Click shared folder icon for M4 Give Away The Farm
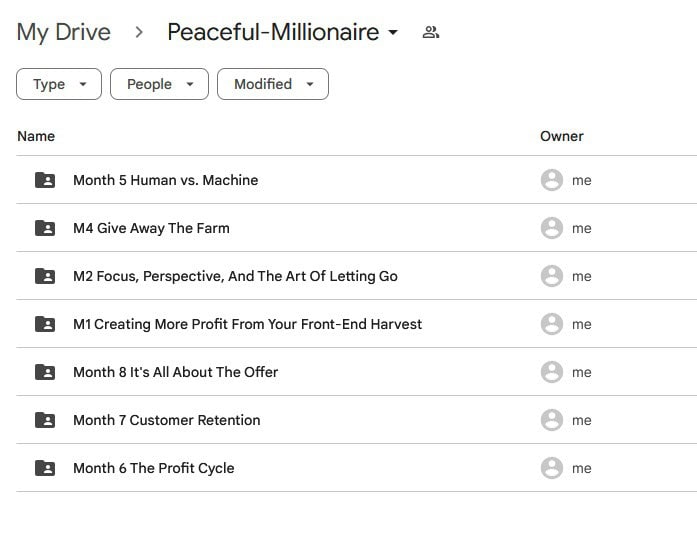 (x=45, y=228)
